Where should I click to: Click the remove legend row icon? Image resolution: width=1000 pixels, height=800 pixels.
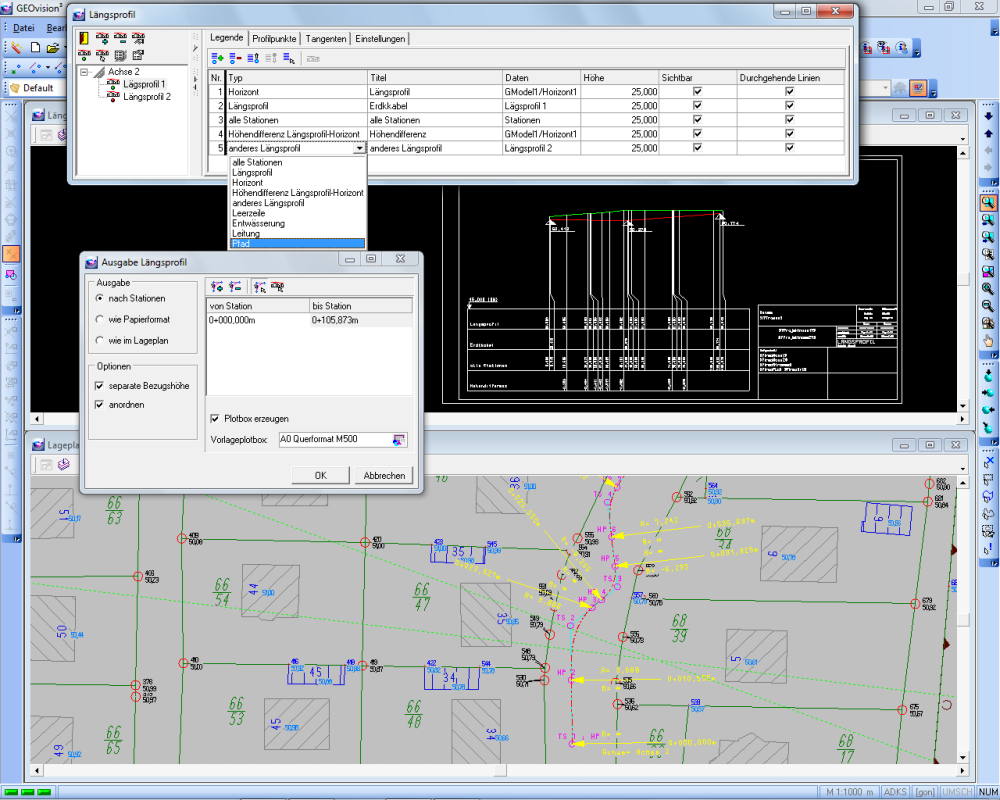(235, 58)
